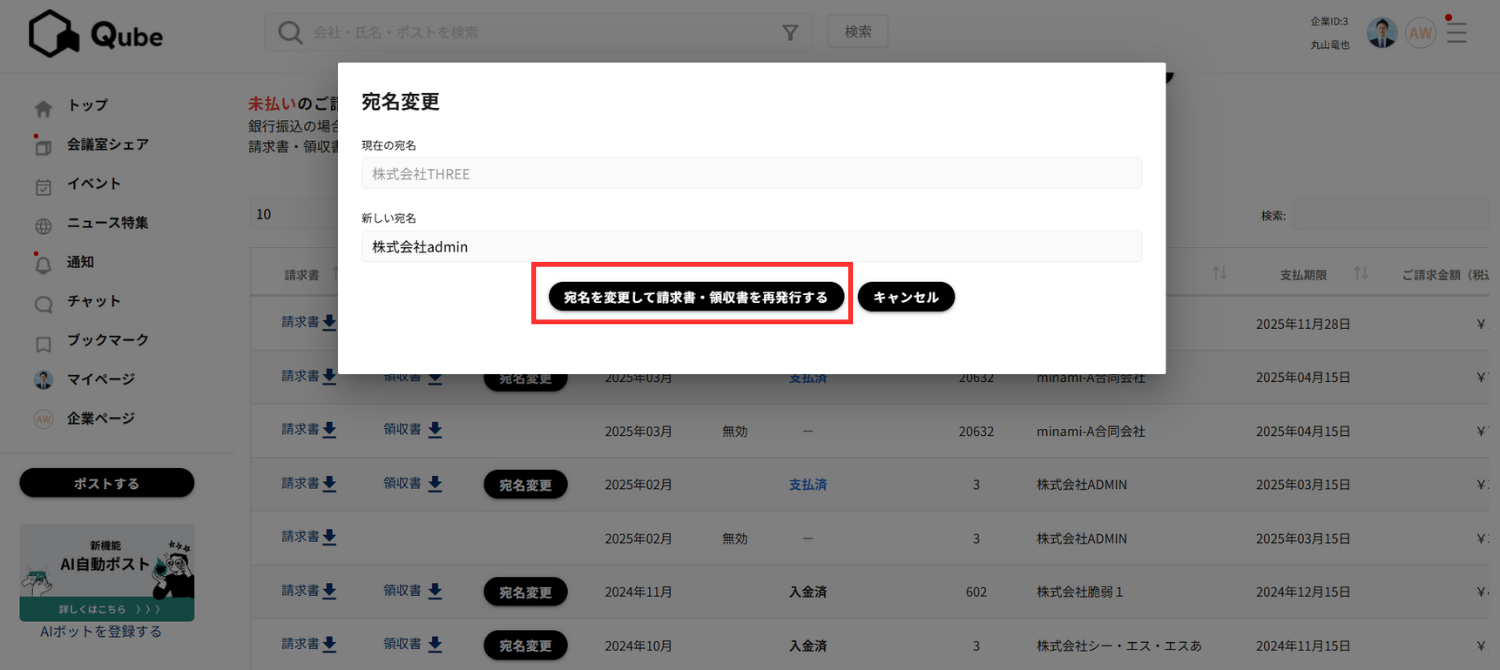
Task: Click the AI自動ポスト banner thumbnail
Action: coord(107,572)
